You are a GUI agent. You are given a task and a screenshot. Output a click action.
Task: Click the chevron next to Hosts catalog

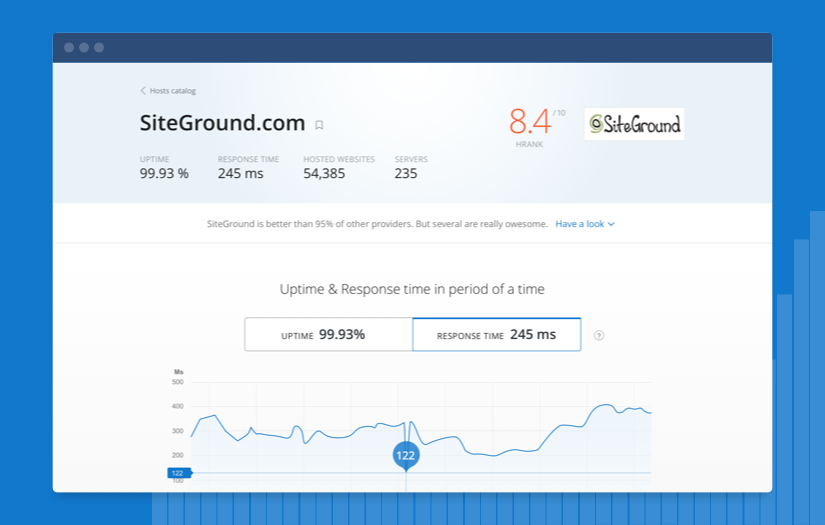[x=143, y=90]
